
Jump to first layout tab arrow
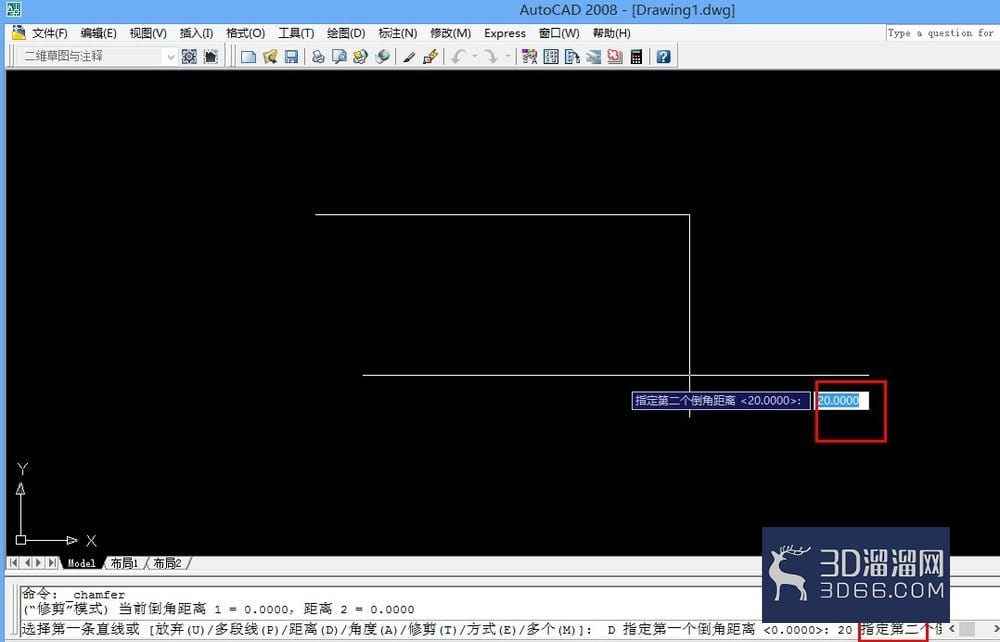coord(13,563)
